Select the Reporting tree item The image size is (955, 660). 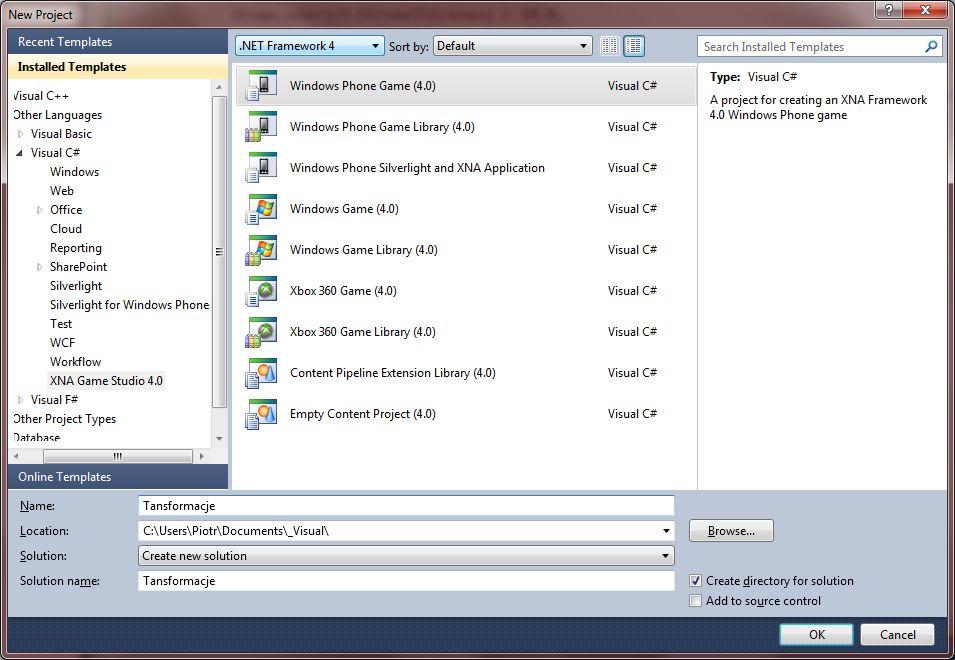tap(76, 248)
